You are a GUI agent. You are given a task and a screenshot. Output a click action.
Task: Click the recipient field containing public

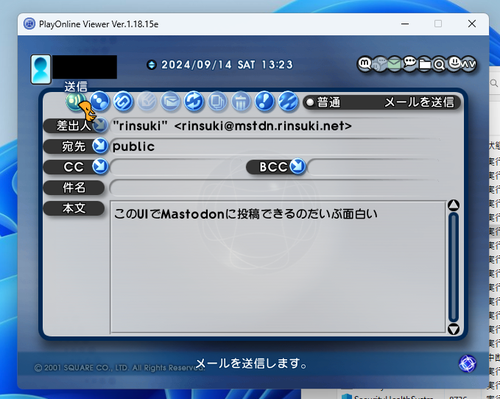point(275,146)
